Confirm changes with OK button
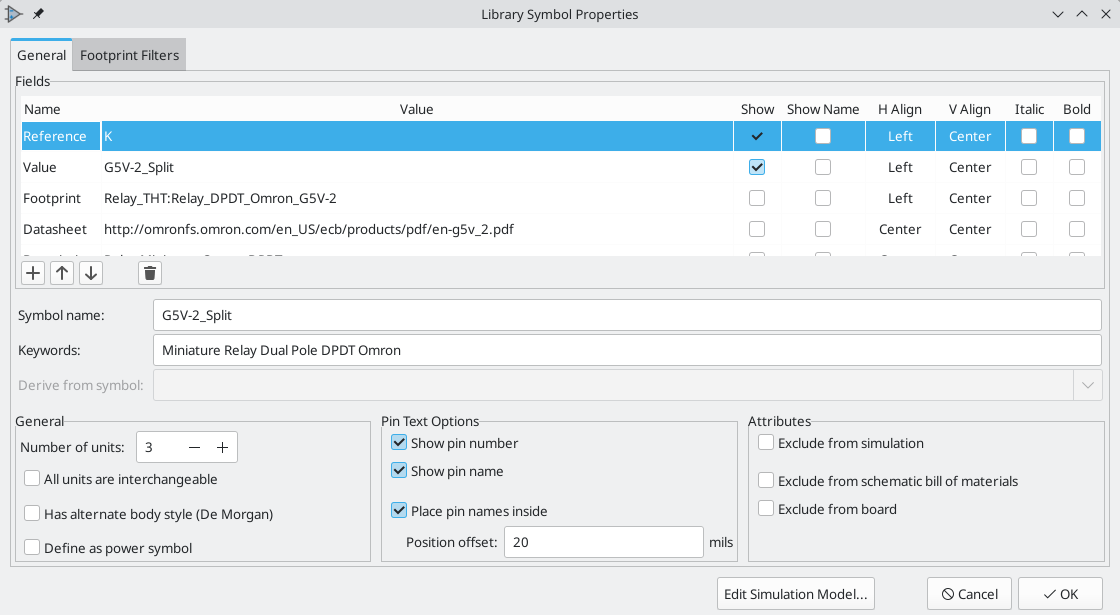Image resolution: width=1120 pixels, height=615 pixels. (x=1060, y=594)
